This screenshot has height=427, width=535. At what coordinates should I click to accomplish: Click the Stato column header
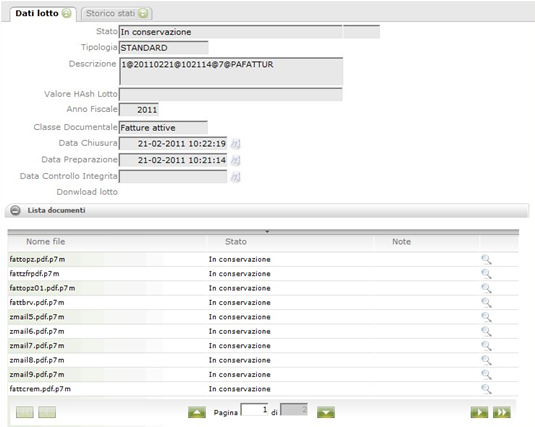click(235, 242)
